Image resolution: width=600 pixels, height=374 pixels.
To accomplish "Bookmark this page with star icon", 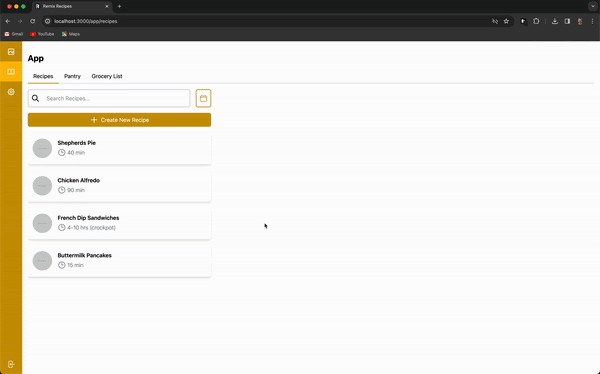I will (506, 21).
